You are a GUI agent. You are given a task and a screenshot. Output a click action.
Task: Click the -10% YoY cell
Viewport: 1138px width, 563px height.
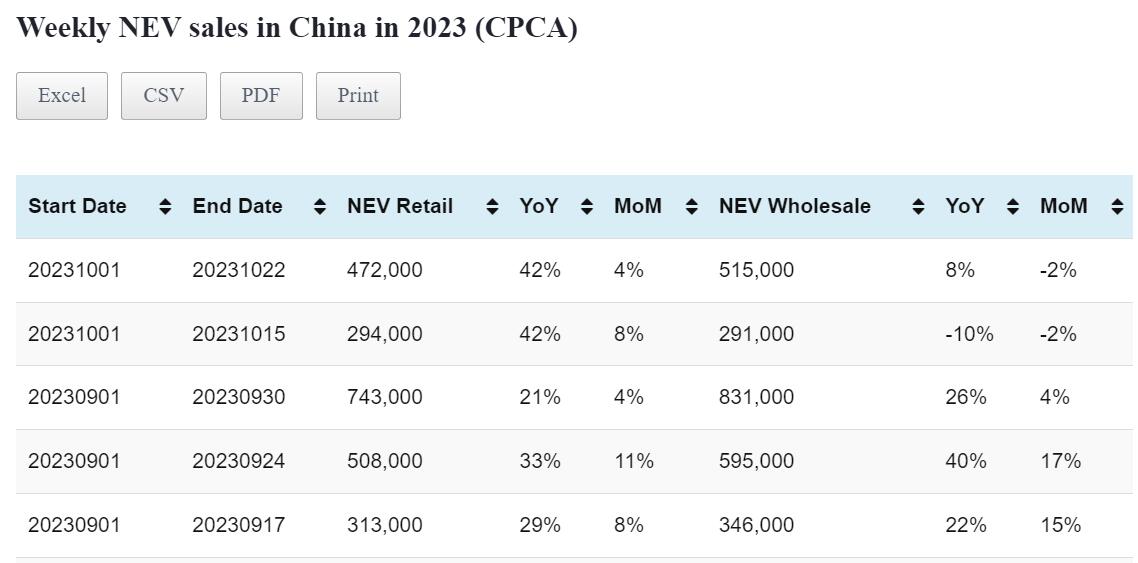point(969,334)
